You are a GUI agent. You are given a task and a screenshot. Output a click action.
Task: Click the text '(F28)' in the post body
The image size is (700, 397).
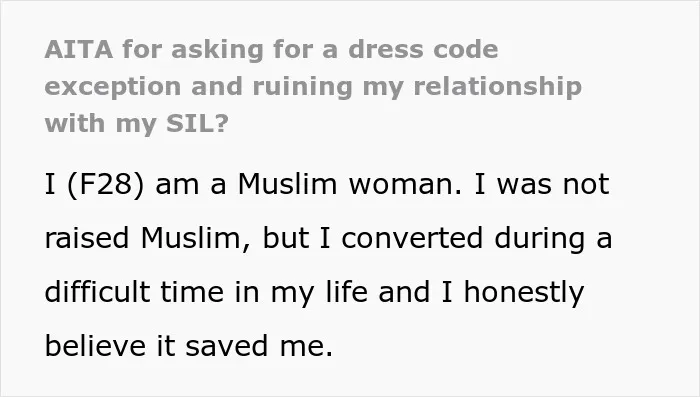pos(105,184)
